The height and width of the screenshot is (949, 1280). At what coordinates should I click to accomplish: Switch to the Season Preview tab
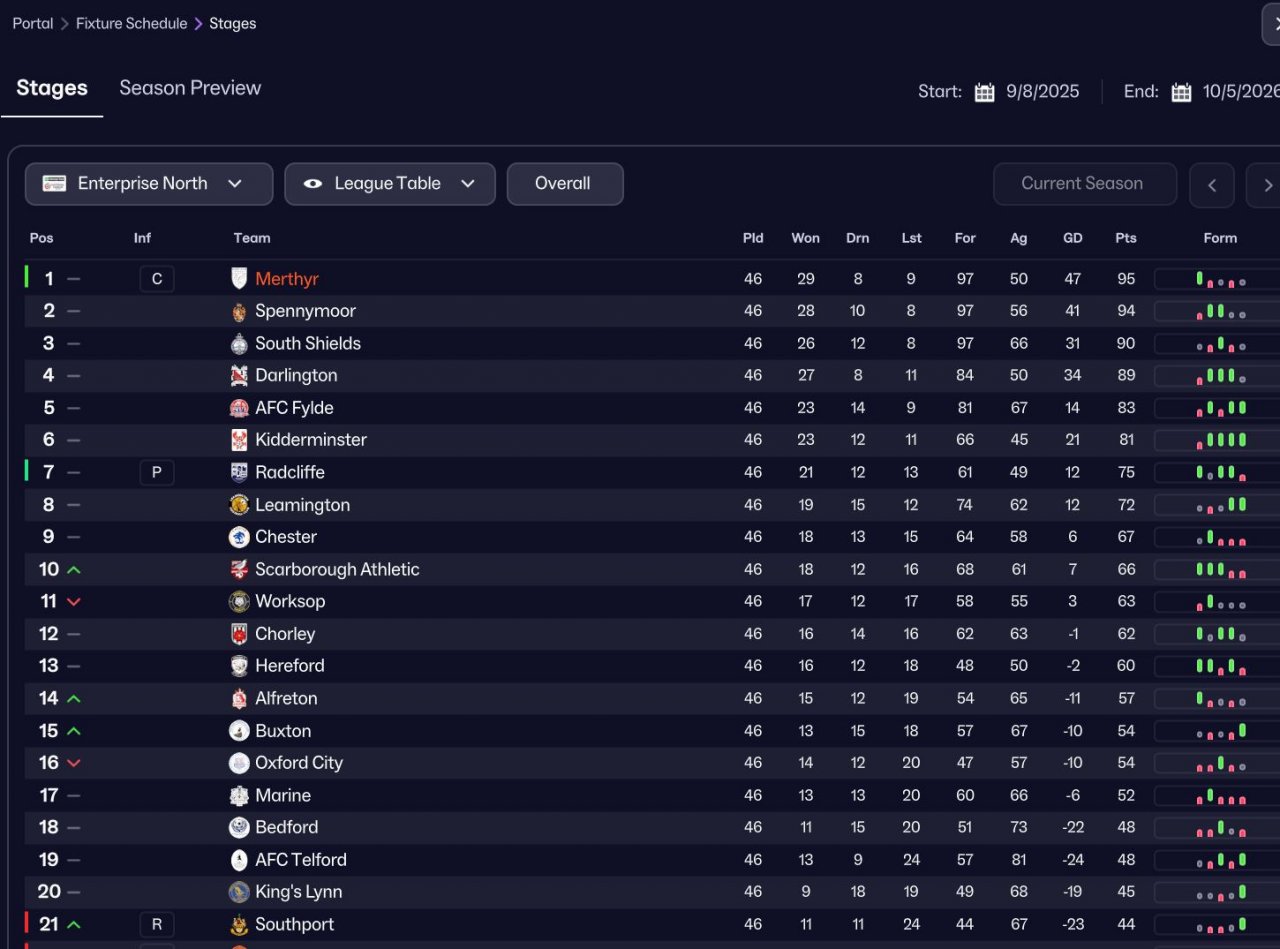tap(190, 88)
